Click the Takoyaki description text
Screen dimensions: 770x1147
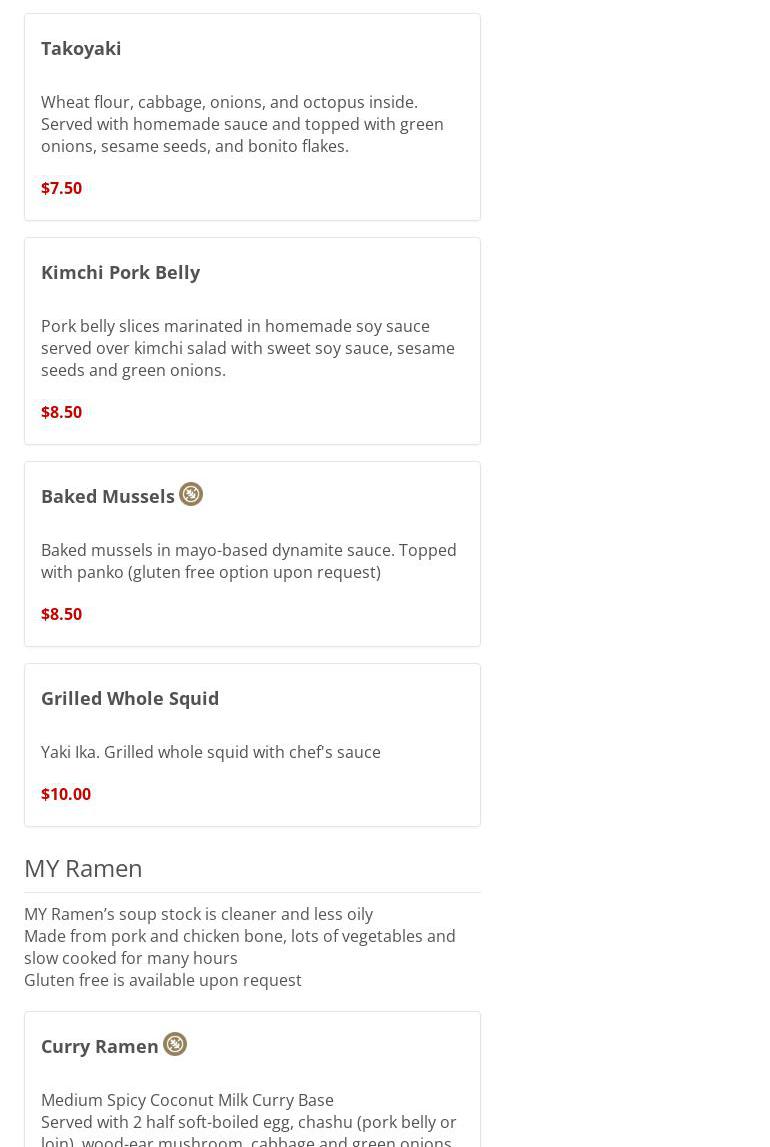[242, 124]
